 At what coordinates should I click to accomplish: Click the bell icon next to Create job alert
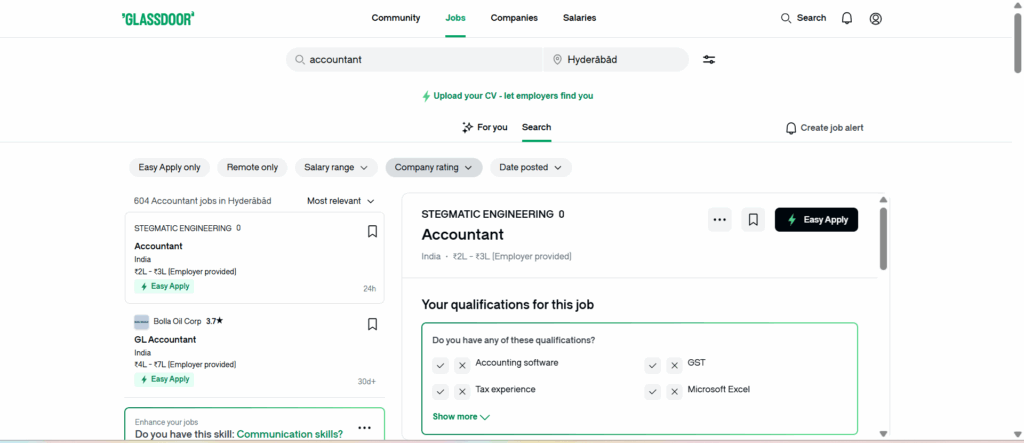791,128
